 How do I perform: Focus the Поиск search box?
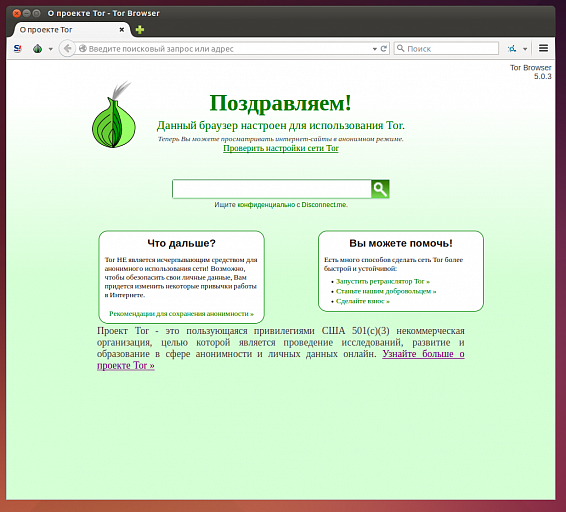click(446, 48)
